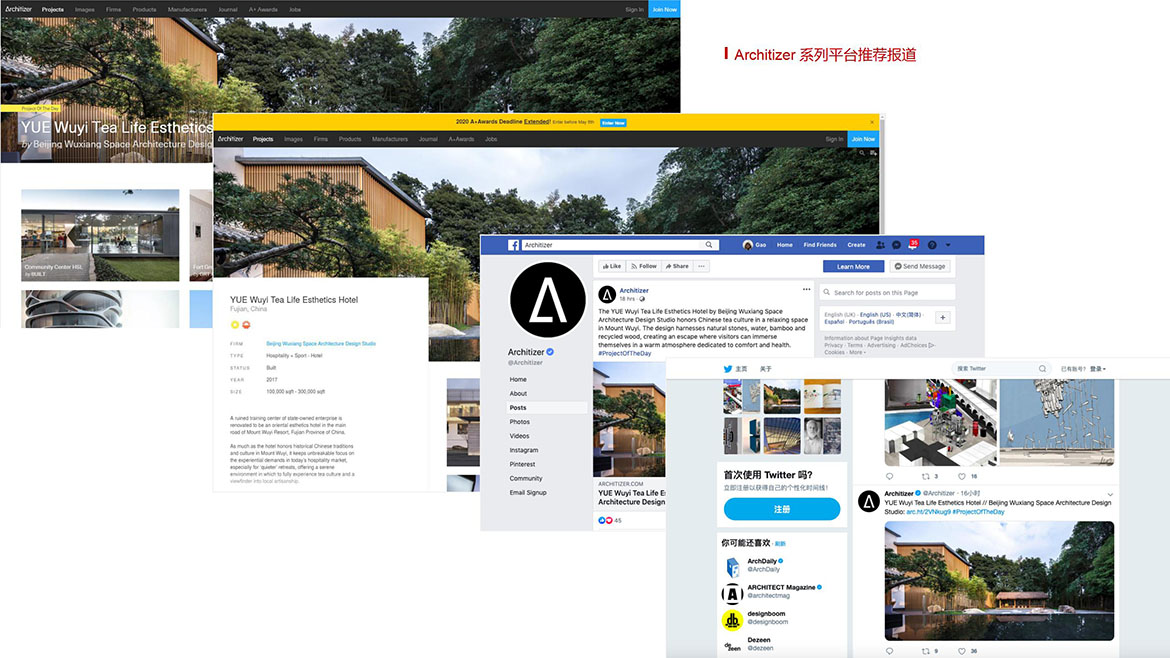
Task: Click heart like icon showing 16
Action: (963, 476)
